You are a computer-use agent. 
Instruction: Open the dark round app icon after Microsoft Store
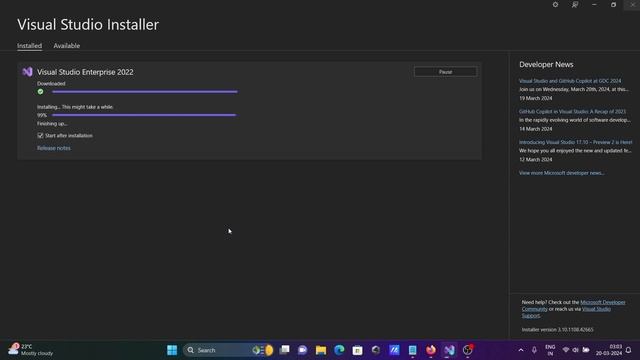click(x=376, y=350)
